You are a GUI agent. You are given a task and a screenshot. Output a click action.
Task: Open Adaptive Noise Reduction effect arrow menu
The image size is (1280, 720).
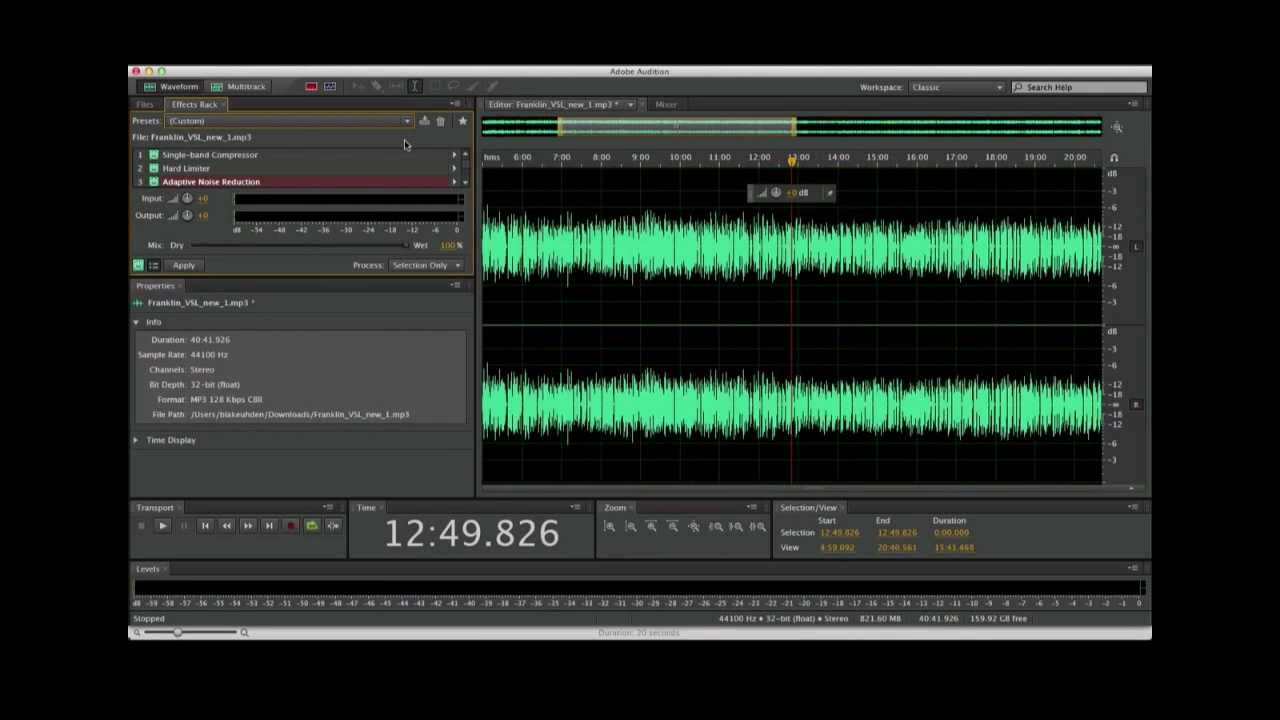pyautogui.click(x=454, y=182)
